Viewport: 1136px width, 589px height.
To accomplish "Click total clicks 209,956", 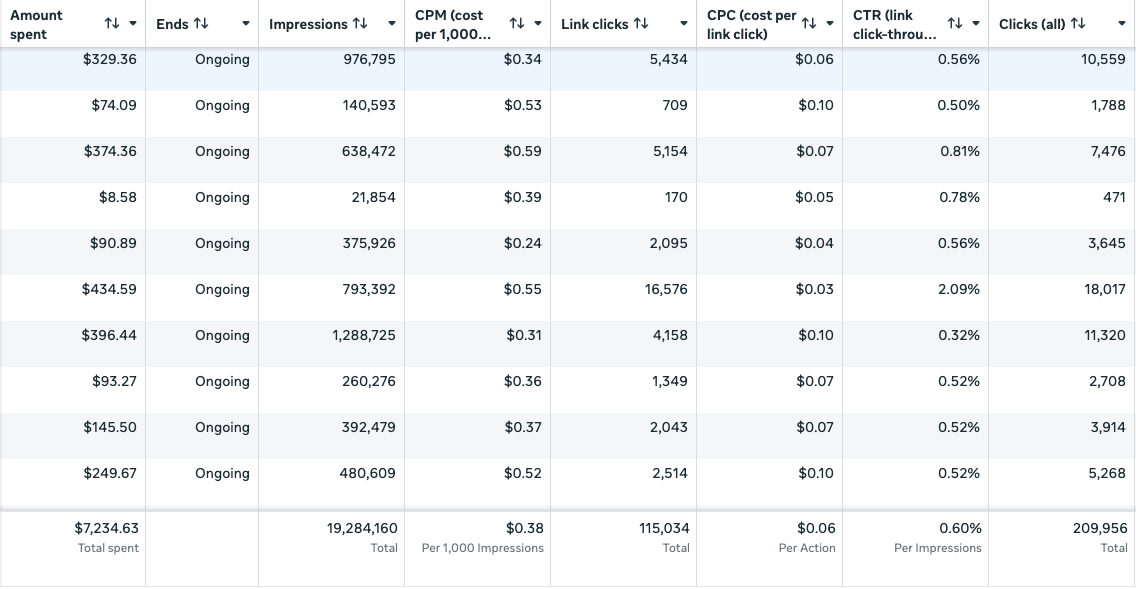I will 1100,528.
